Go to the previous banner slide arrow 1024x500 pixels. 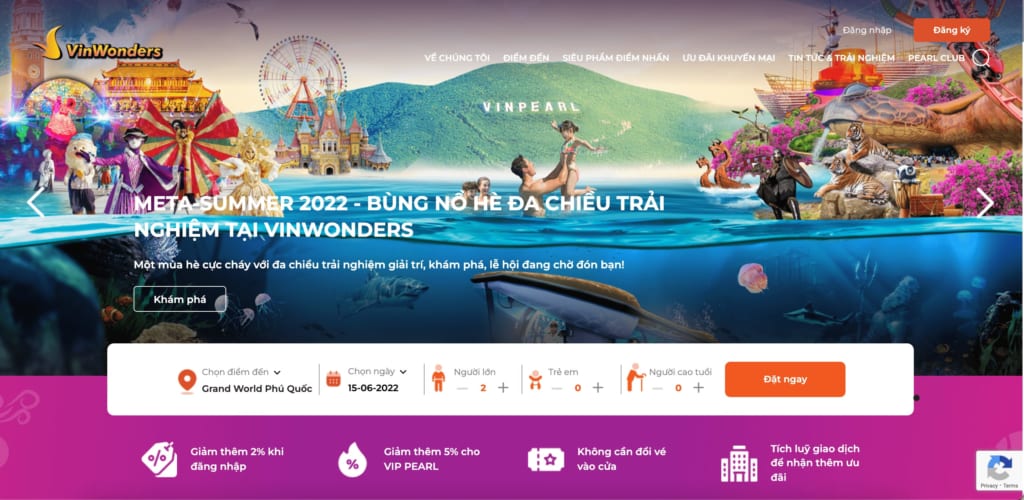pyautogui.click(x=35, y=202)
